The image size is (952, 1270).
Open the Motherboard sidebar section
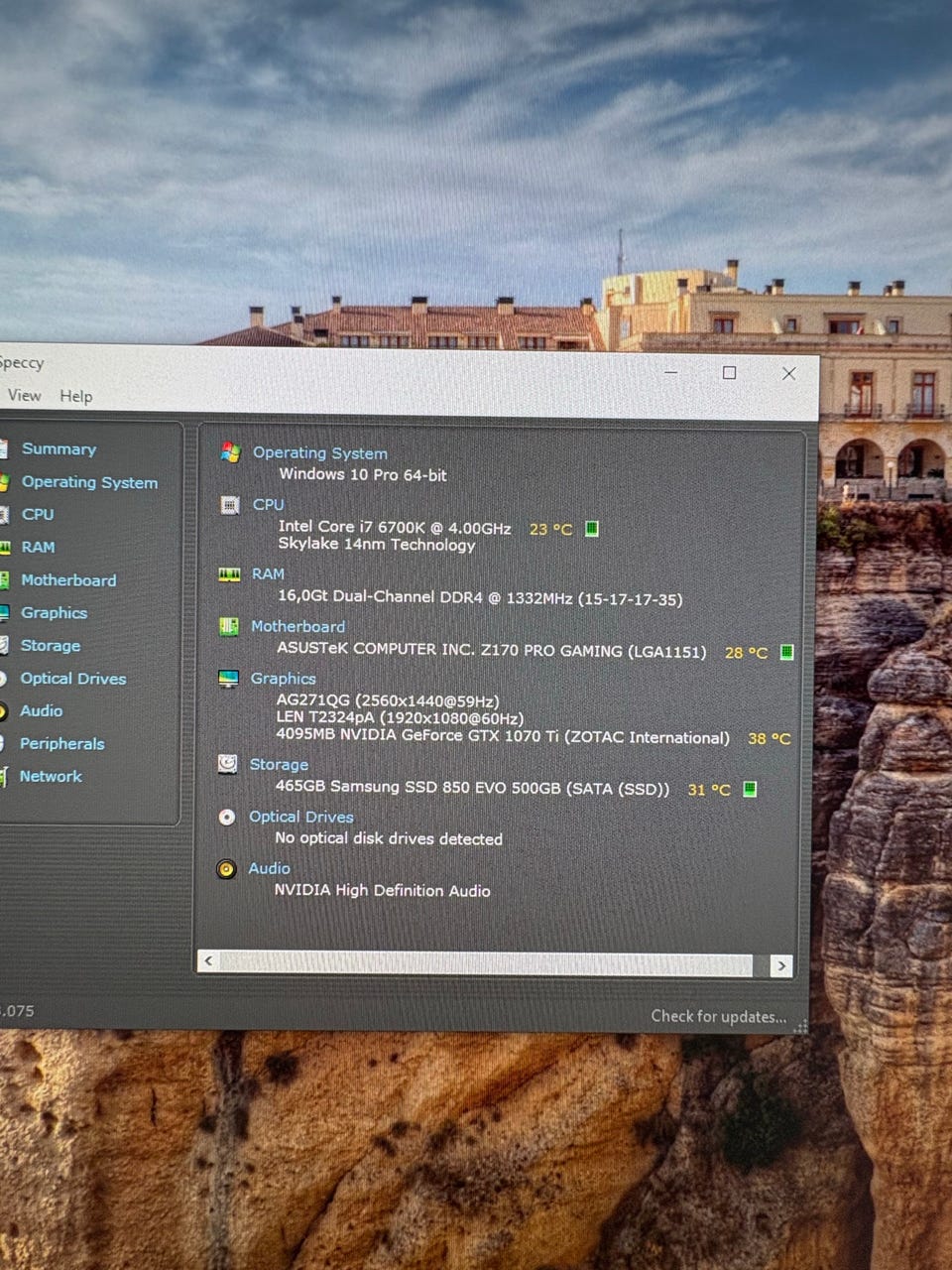click(68, 579)
